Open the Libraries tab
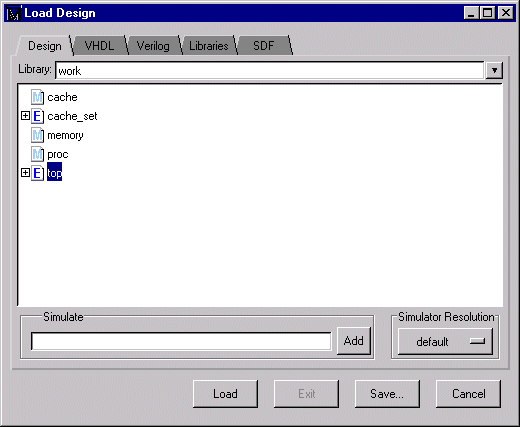Image resolution: width=520 pixels, height=427 pixels. click(x=209, y=46)
